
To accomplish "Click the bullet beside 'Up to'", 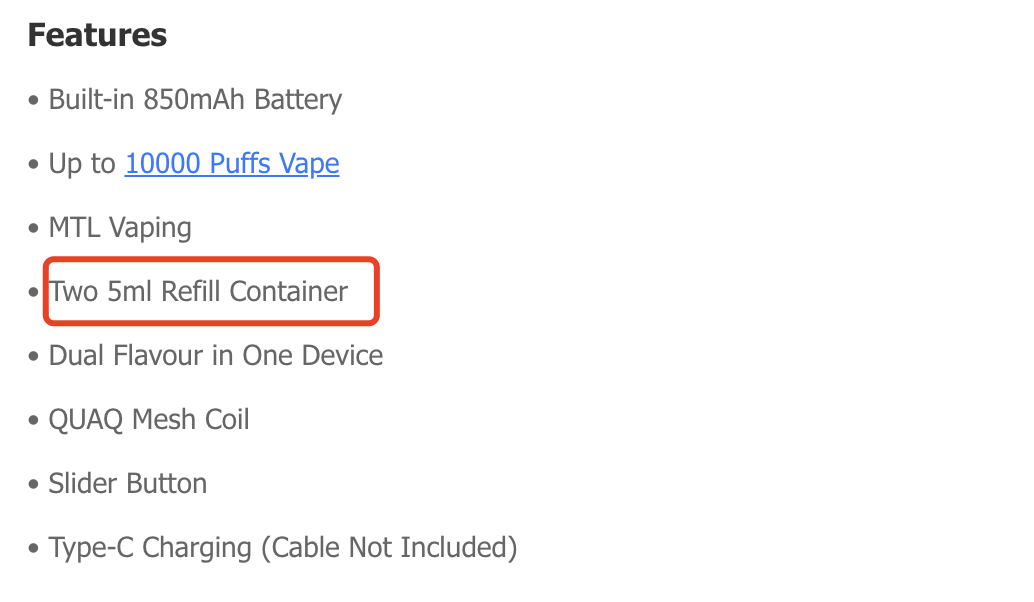I will coord(34,164).
